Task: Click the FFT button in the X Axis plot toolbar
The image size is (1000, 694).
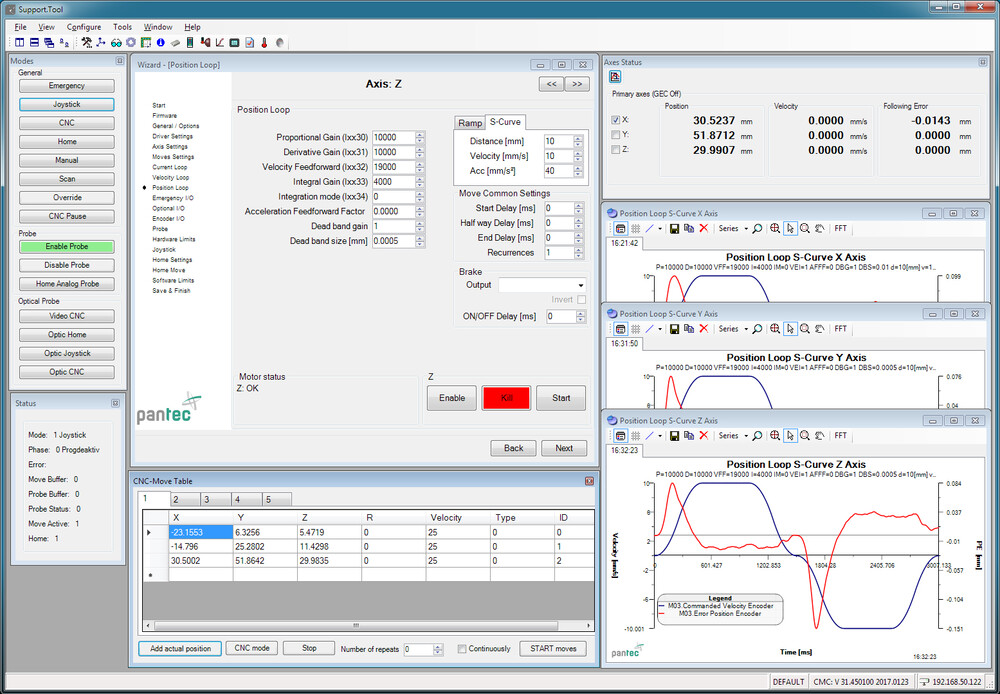Action: pyautogui.click(x=841, y=228)
